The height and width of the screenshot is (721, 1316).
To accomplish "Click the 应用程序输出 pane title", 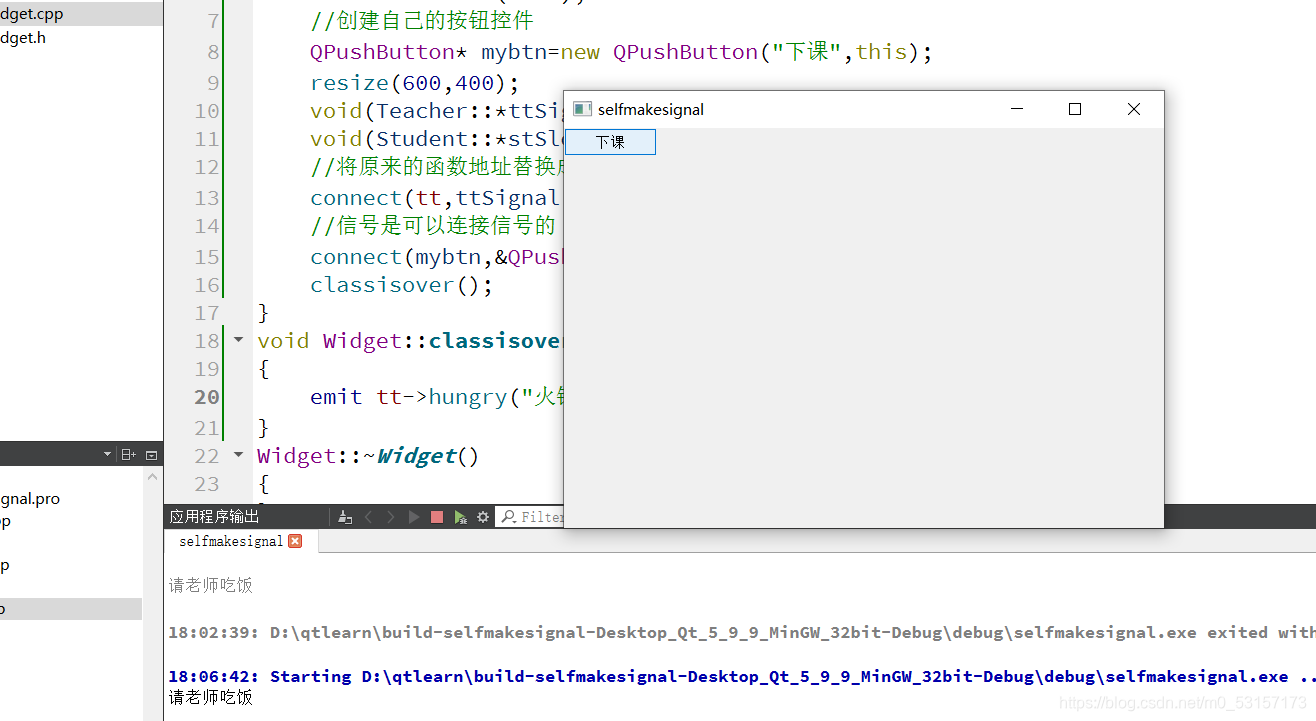I will point(214,517).
